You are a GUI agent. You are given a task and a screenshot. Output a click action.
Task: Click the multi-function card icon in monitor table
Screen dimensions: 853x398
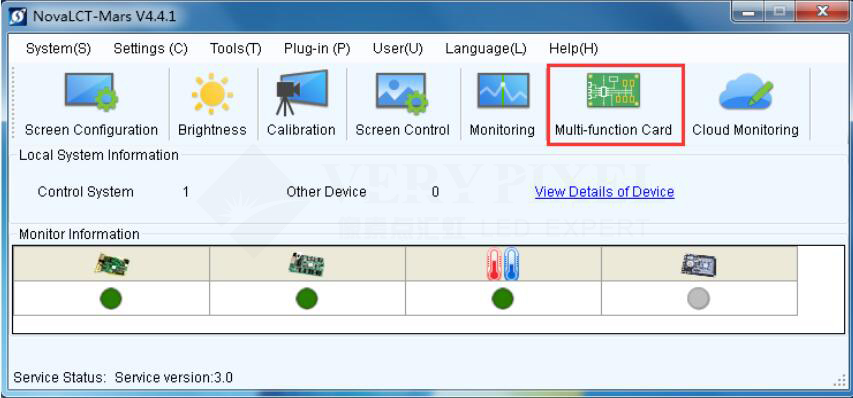click(699, 265)
